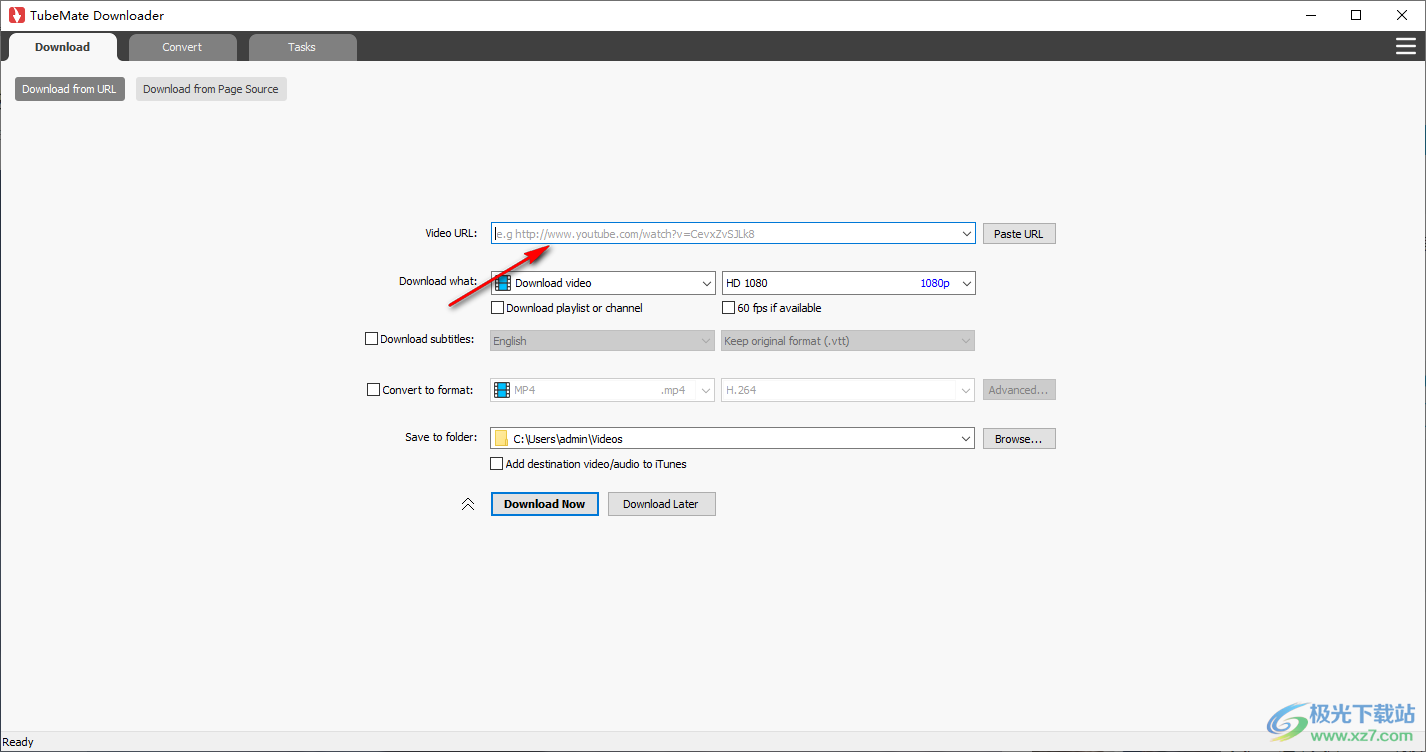Screen dimensions: 1426x752
Task: Click the blue 1080p resolution label
Action: tap(935, 283)
